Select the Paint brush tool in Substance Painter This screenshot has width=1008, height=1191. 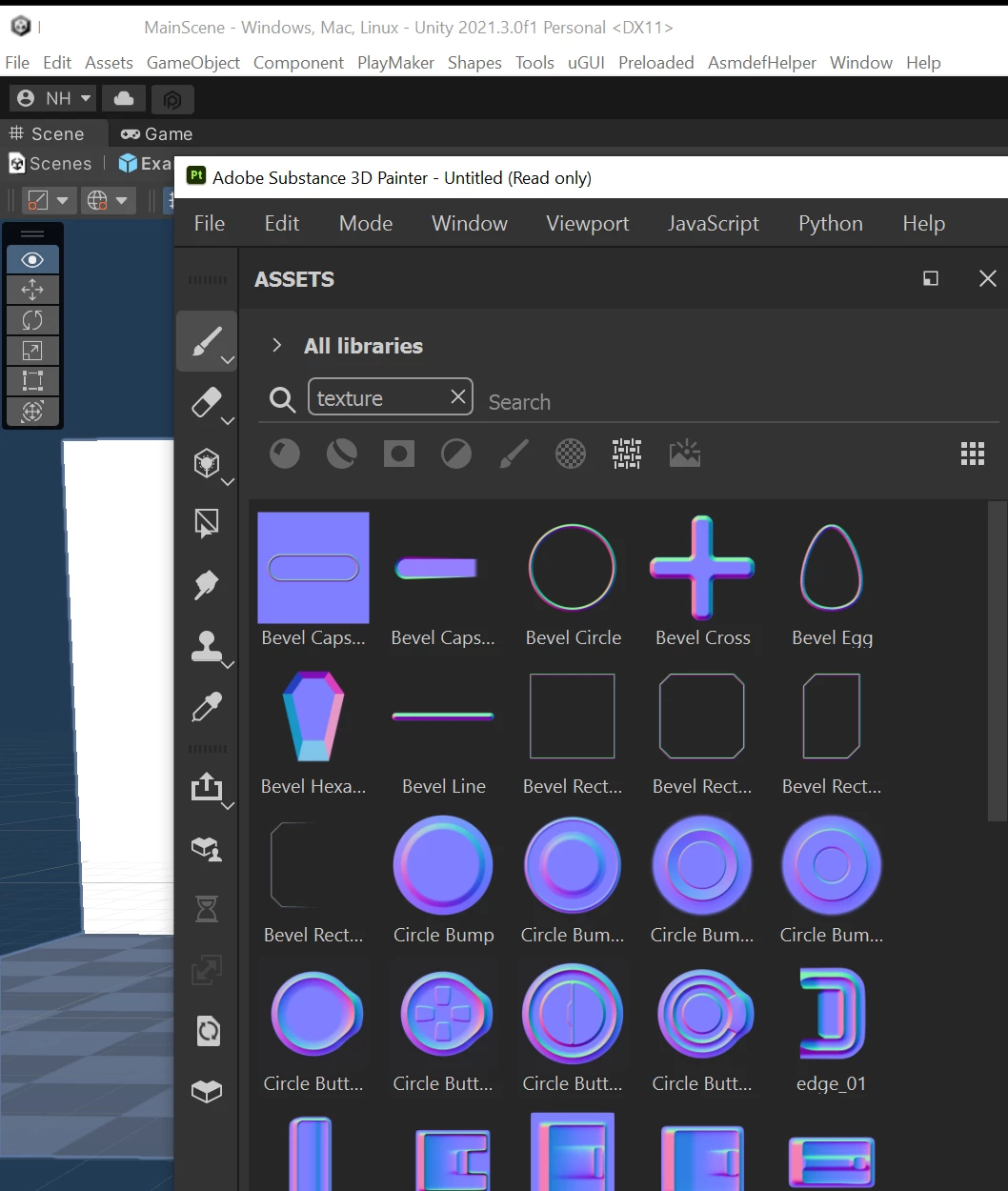pyautogui.click(x=206, y=341)
